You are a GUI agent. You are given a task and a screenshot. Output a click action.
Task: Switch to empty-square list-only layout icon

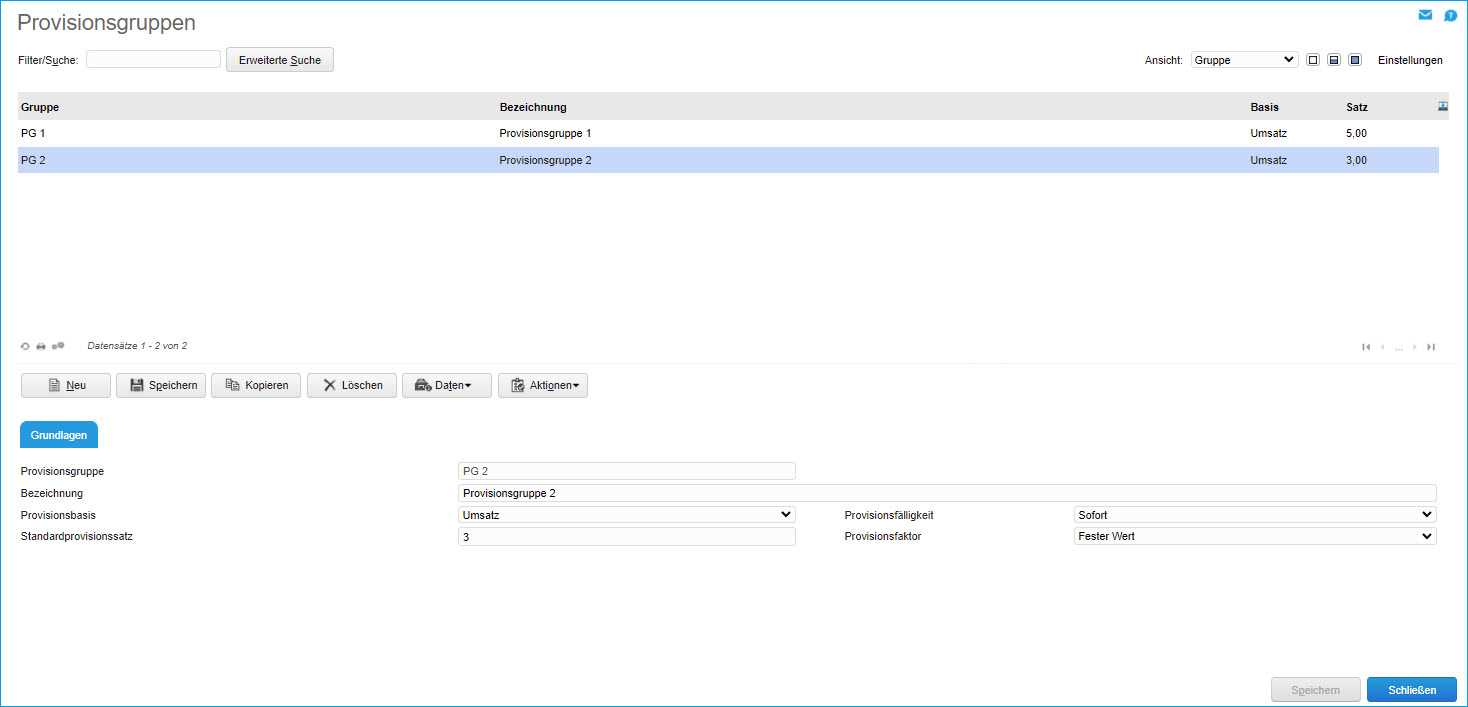pyautogui.click(x=1313, y=60)
